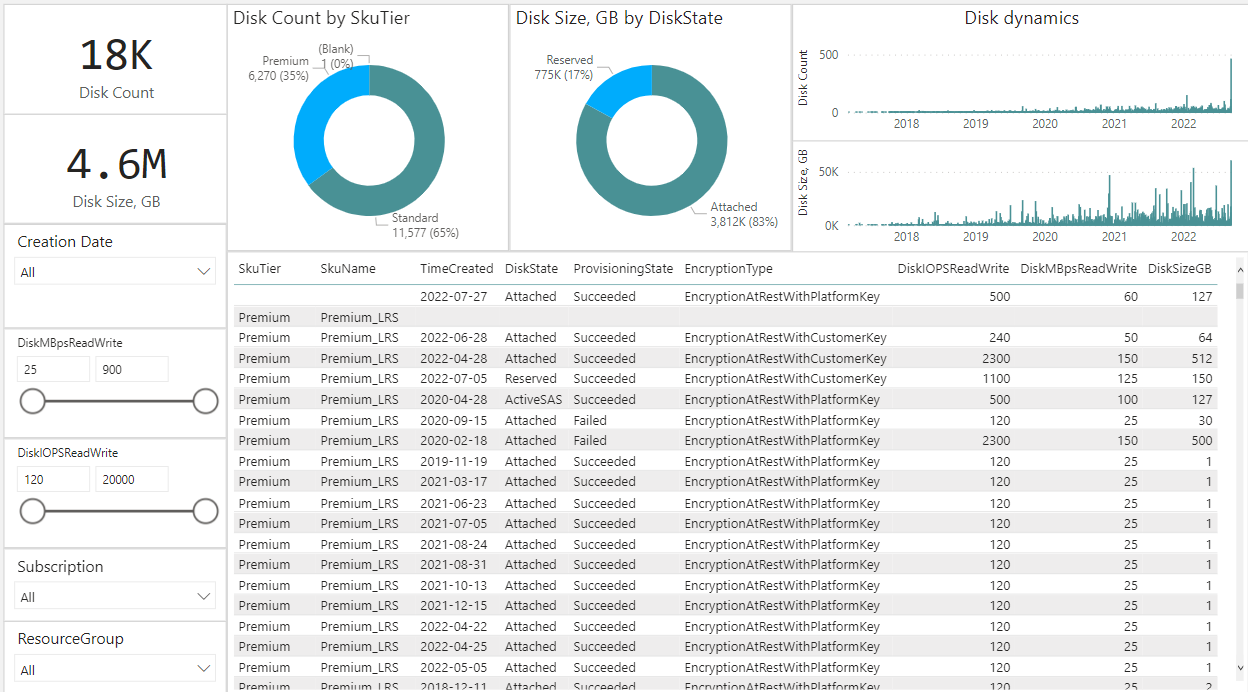Click the DiskIOPSReadWrite slider right handle
This screenshot has width=1251, height=692.
(205, 511)
